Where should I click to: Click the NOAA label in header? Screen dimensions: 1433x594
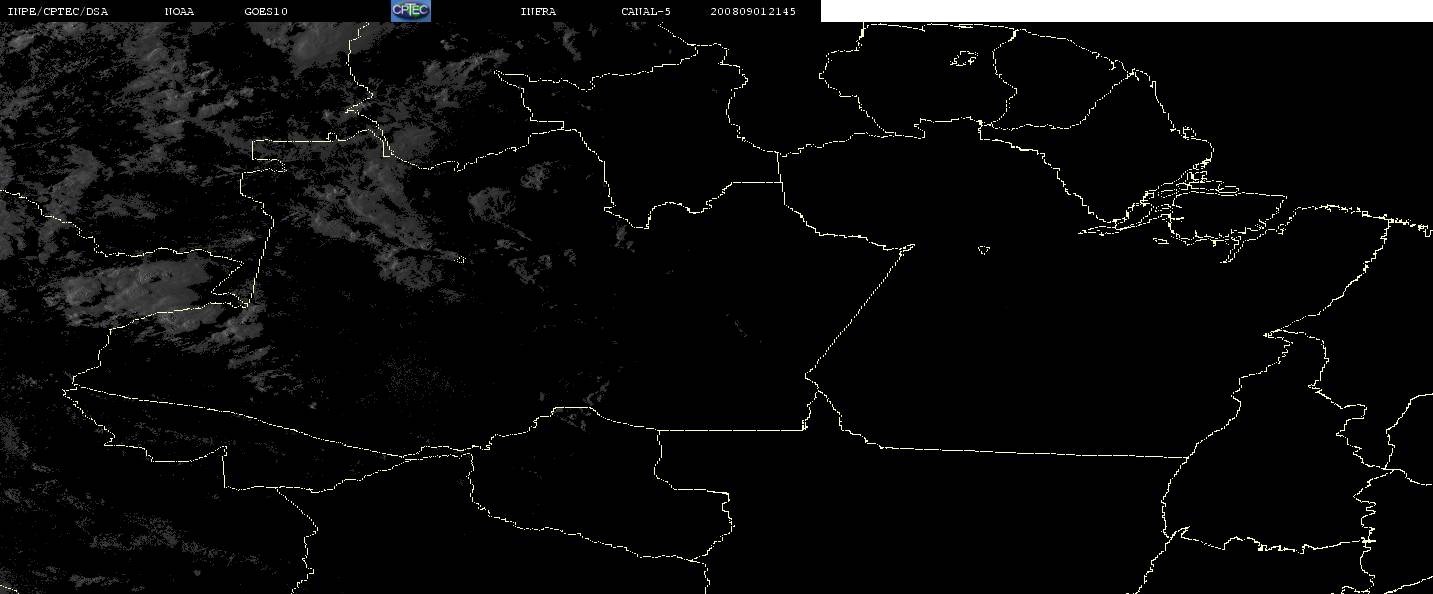[x=180, y=11]
